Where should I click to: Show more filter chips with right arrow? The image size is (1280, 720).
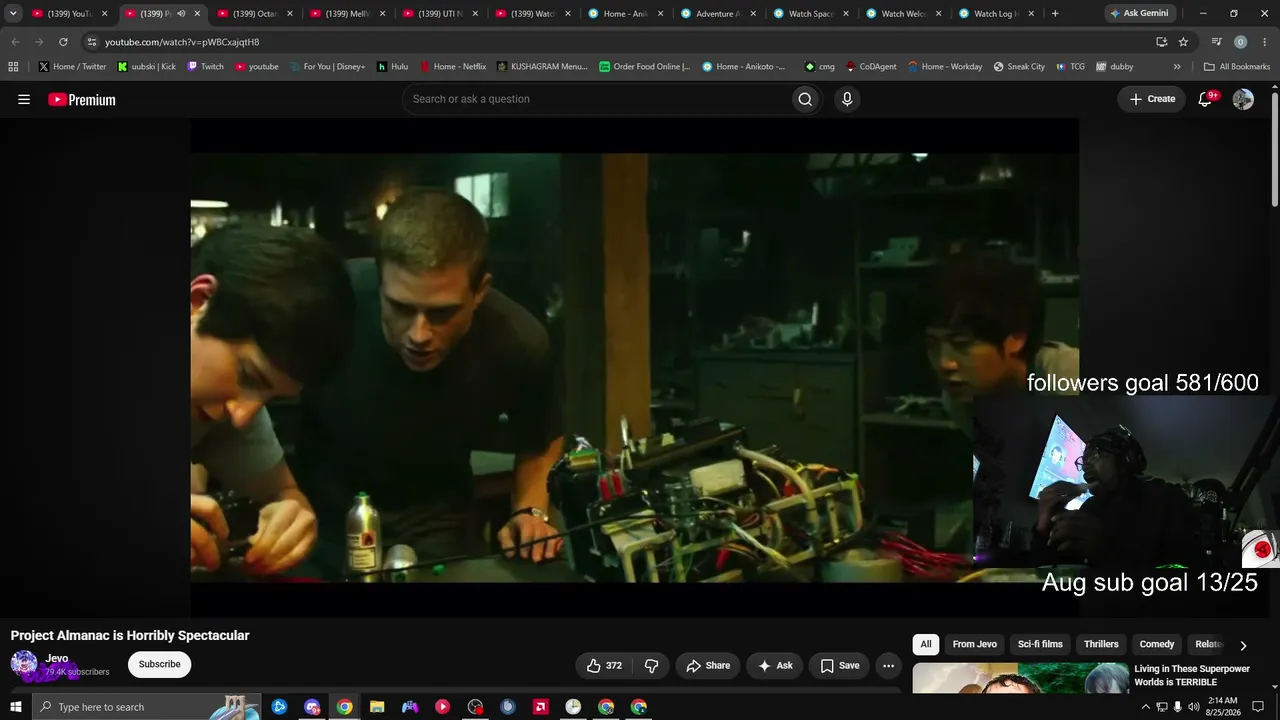[1243, 645]
